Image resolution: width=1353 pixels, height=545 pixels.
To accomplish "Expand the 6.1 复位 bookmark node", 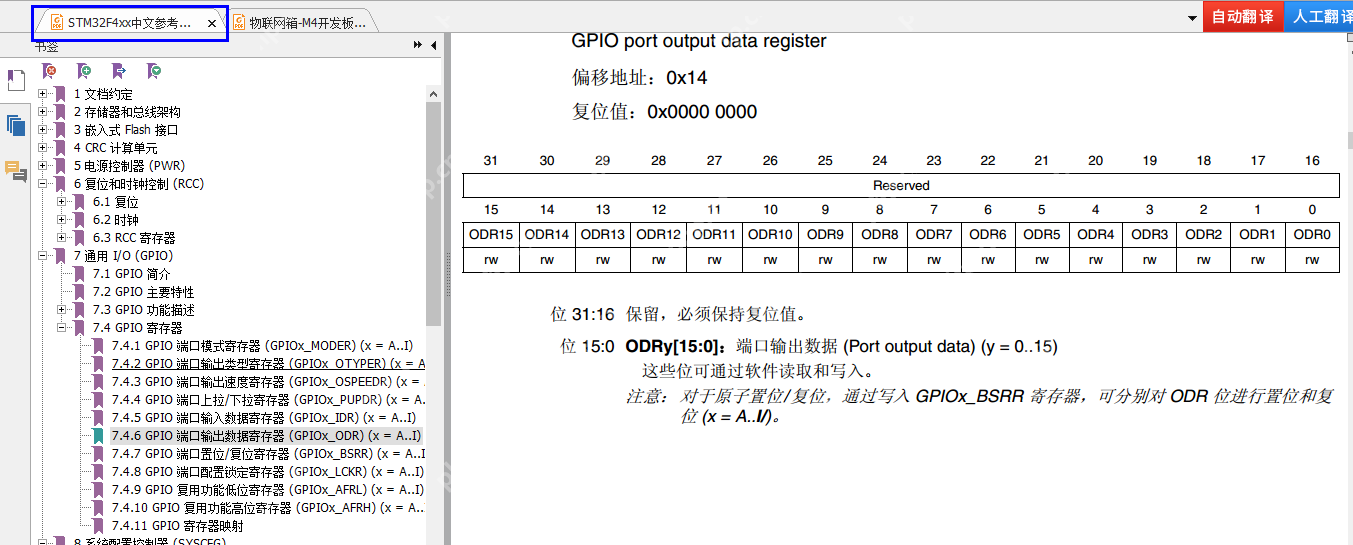I will (x=62, y=202).
